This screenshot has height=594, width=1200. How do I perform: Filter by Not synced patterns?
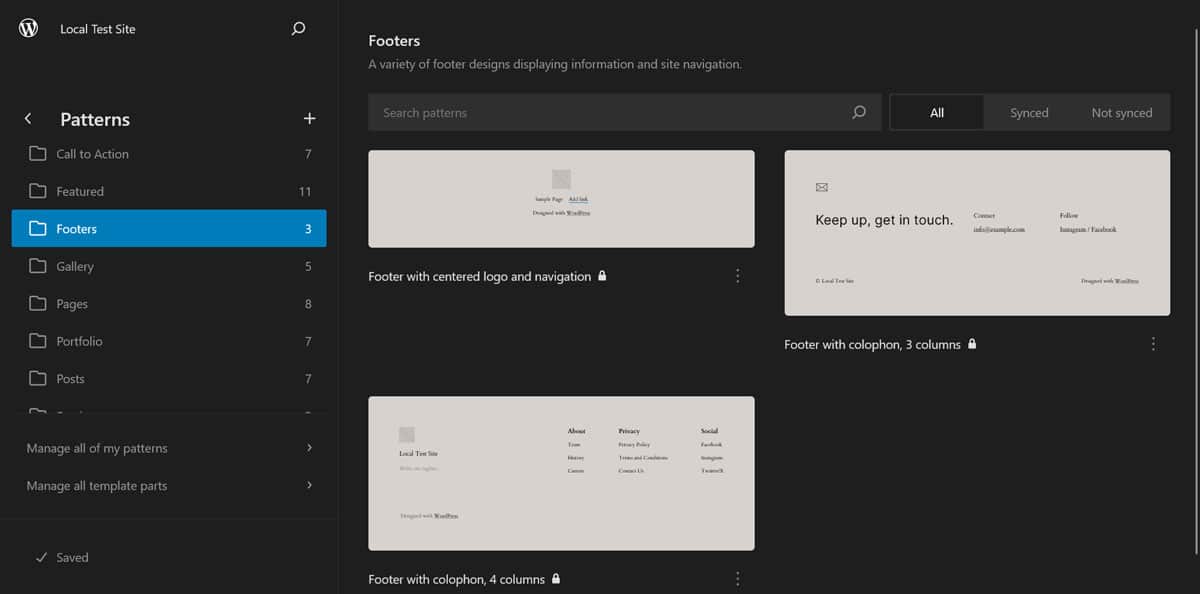click(1121, 113)
